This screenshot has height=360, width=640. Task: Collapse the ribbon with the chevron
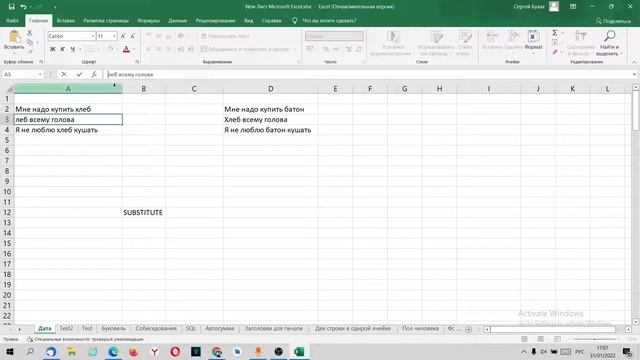tap(634, 62)
